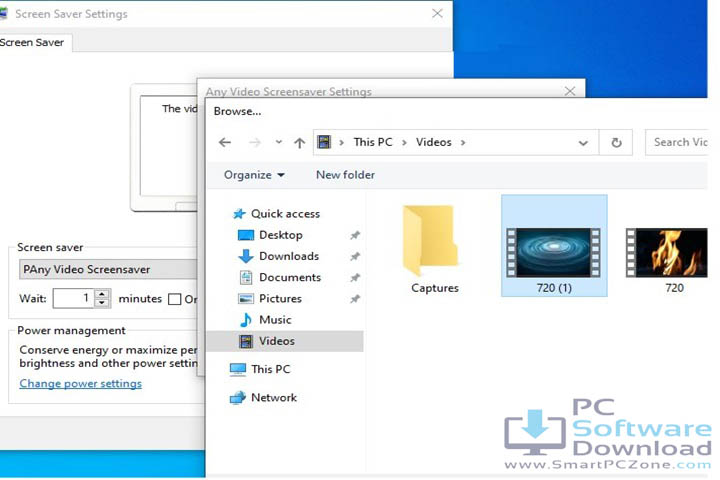The width and height of the screenshot is (720, 480).
Task: Click the Captures folder name label
Action: [434, 288]
